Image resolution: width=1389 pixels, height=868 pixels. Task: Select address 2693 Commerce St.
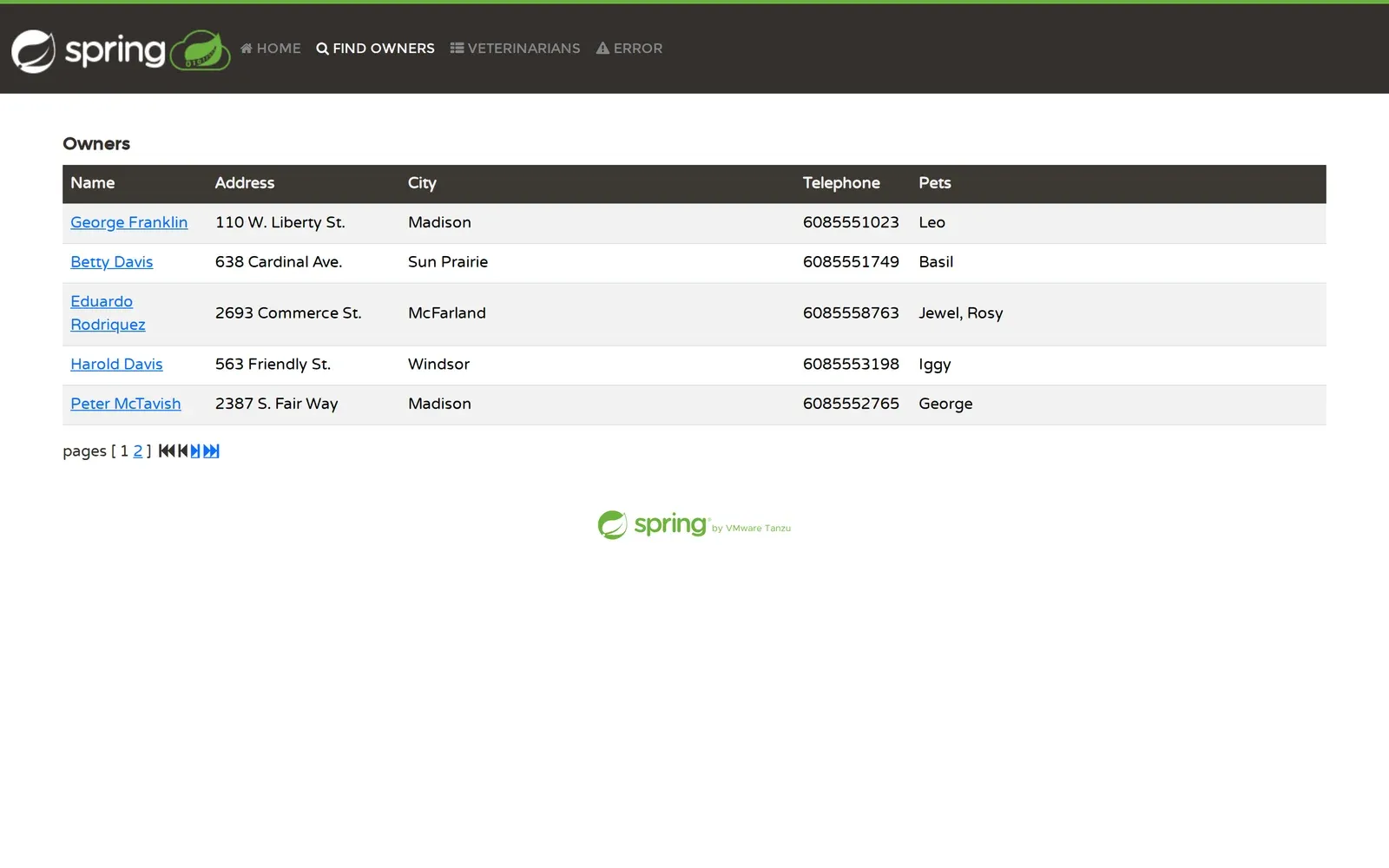click(x=288, y=313)
